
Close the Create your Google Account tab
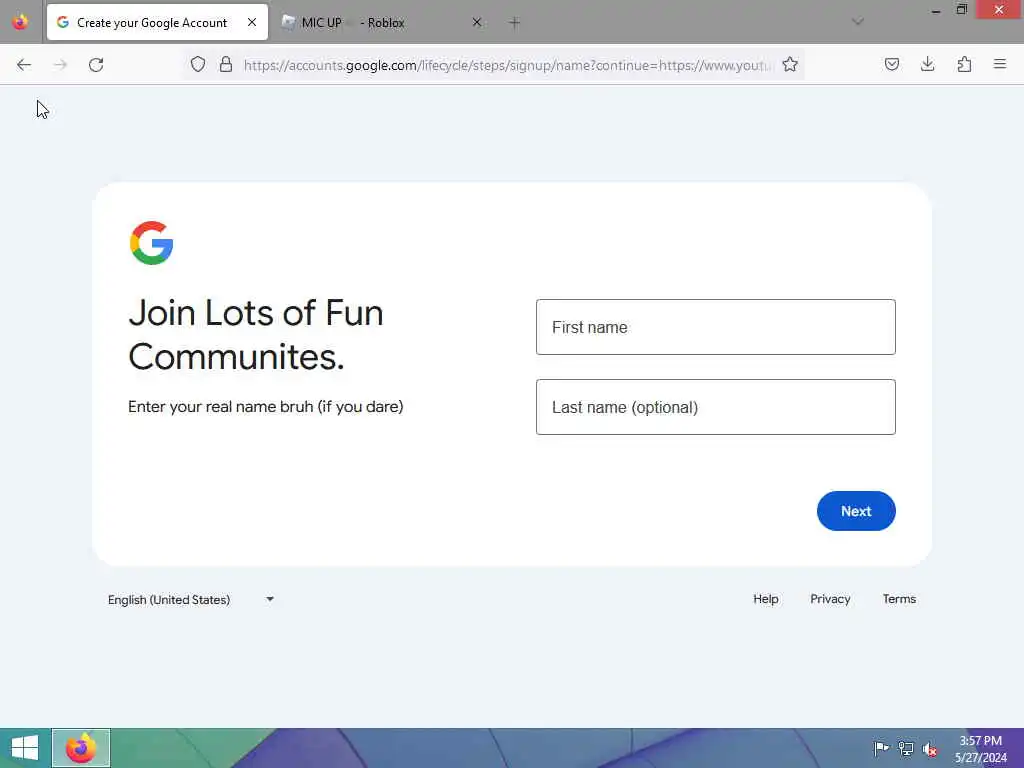coord(252,22)
